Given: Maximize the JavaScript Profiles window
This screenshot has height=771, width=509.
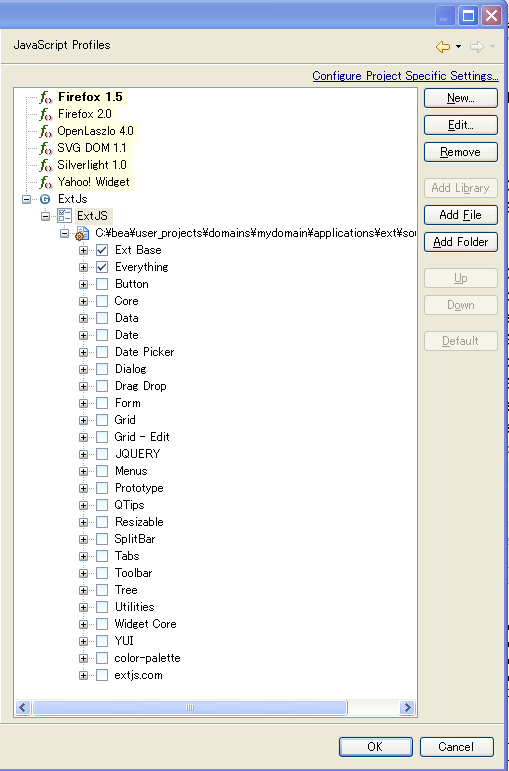Looking at the screenshot, I should [x=468, y=16].
